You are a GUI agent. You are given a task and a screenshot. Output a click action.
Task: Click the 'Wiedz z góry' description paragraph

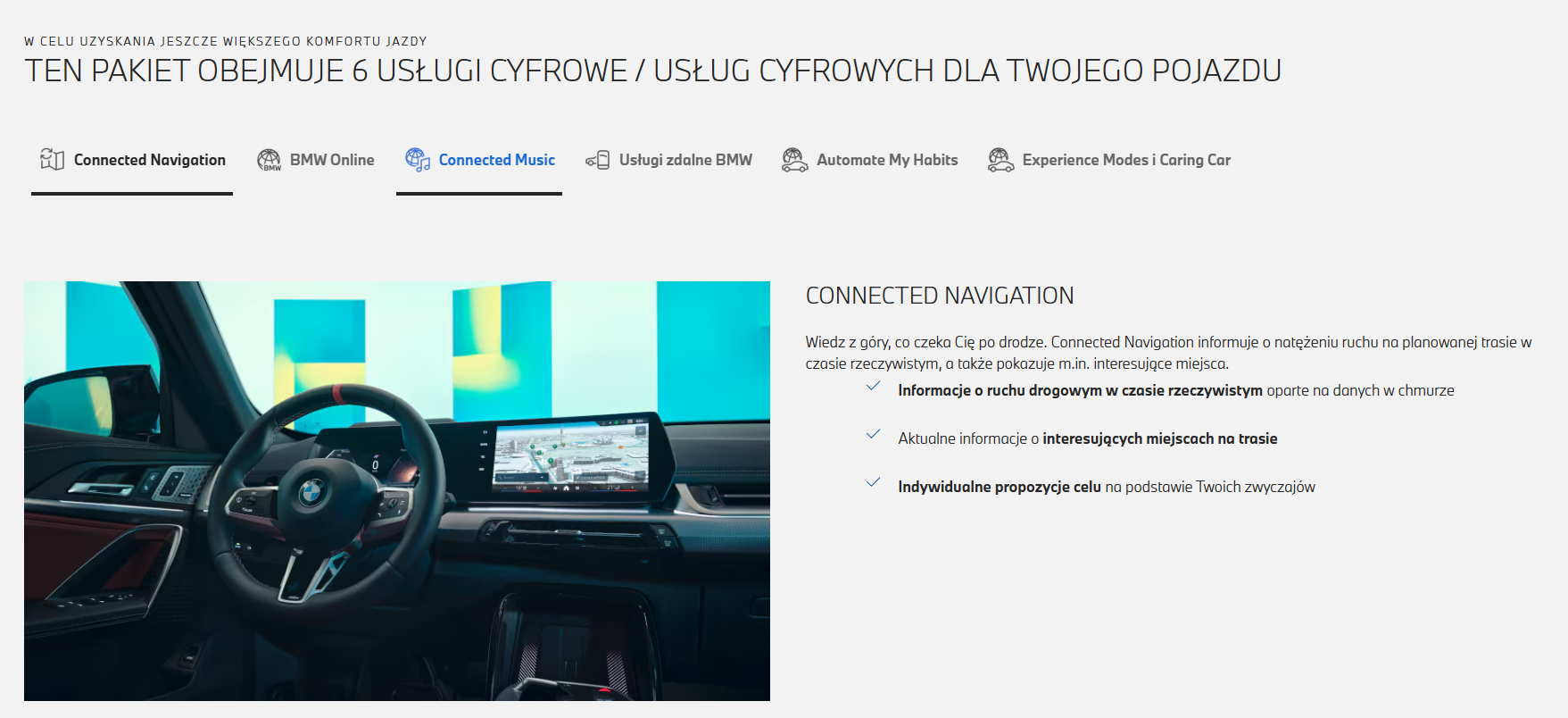pyautogui.click(x=1168, y=353)
